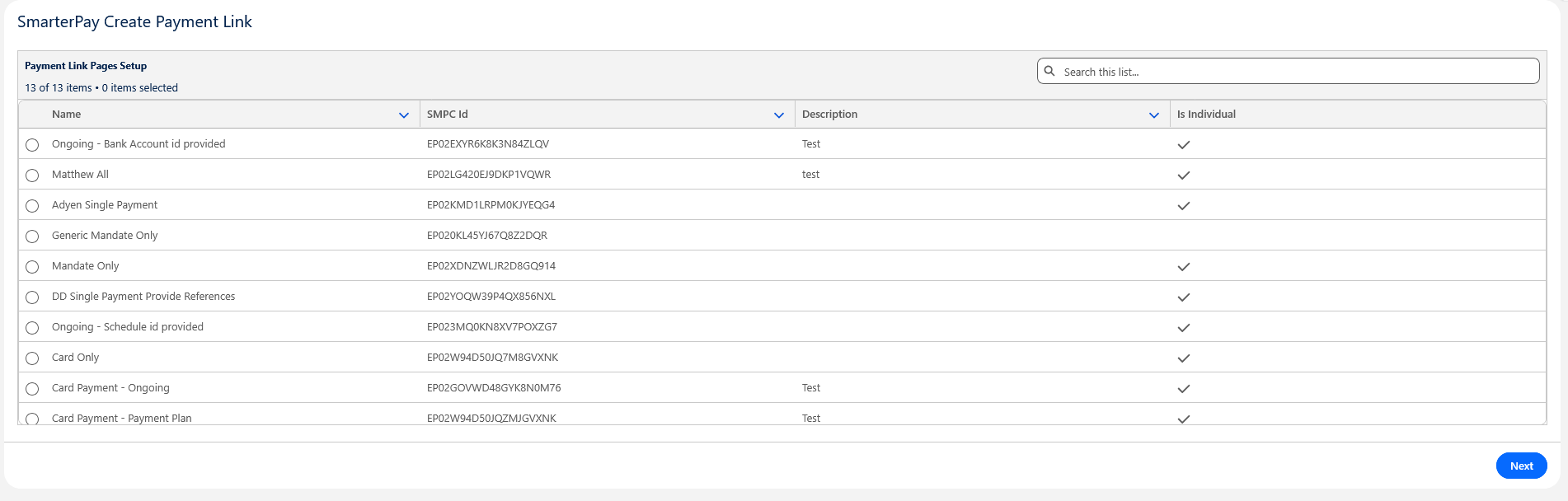
Task: Pick the DD Single Payment Provide References radio
Action: click(x=32, y=297)
